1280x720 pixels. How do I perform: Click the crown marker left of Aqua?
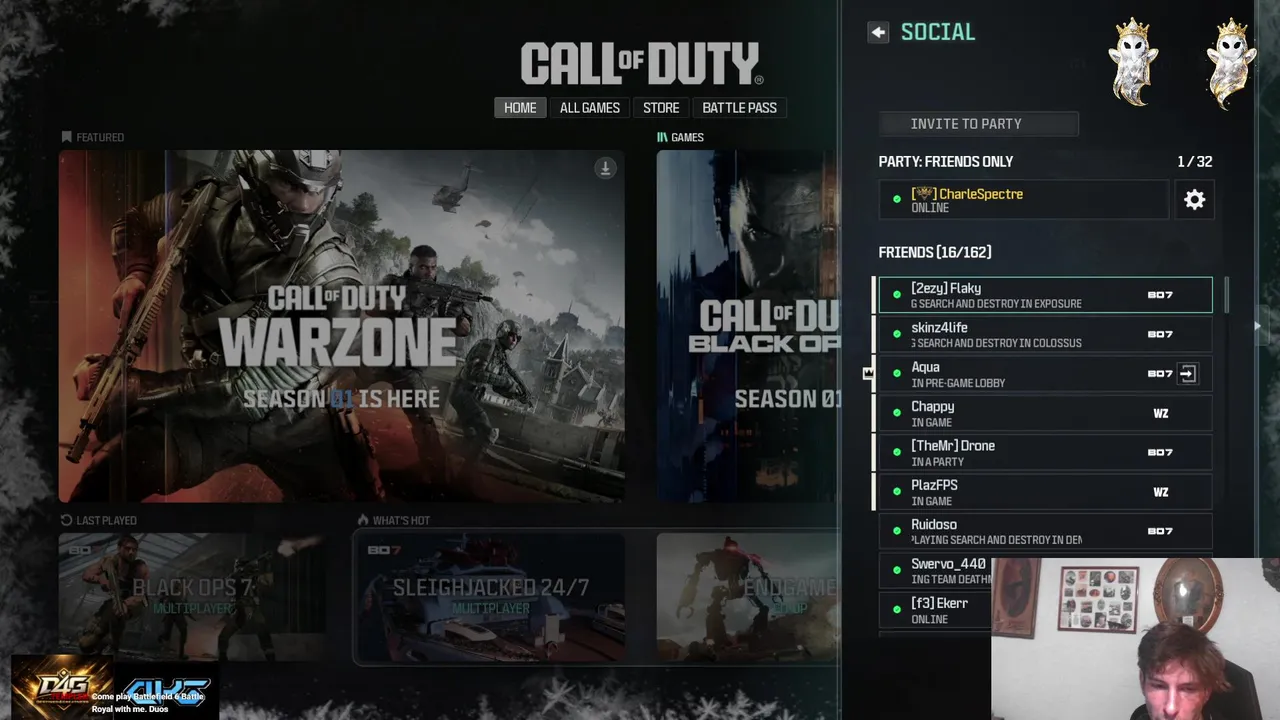[x=868, y=373]
